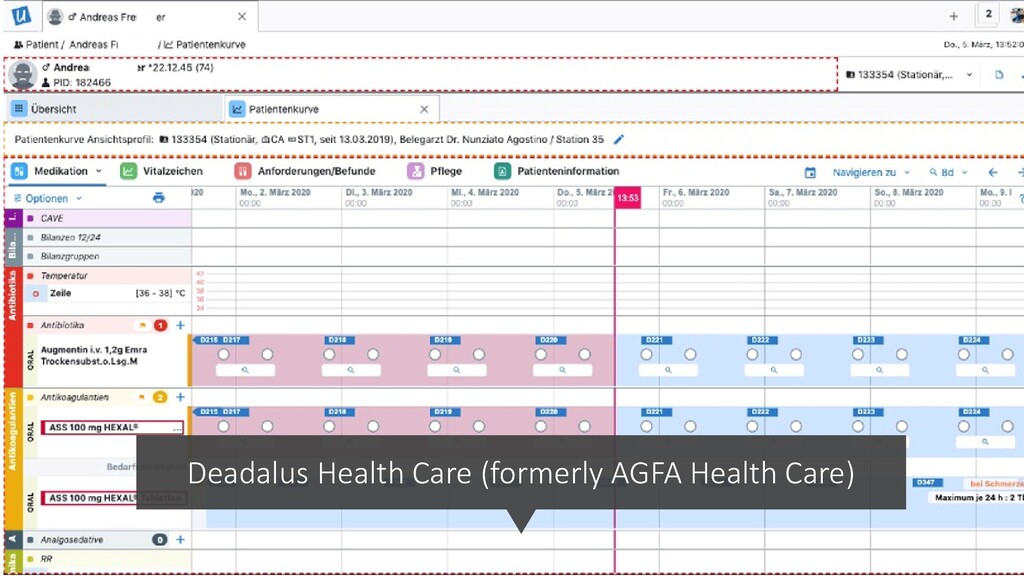
Task: Open magnifier under D220 in Augmentin row
Action: [x=562, y=370]
